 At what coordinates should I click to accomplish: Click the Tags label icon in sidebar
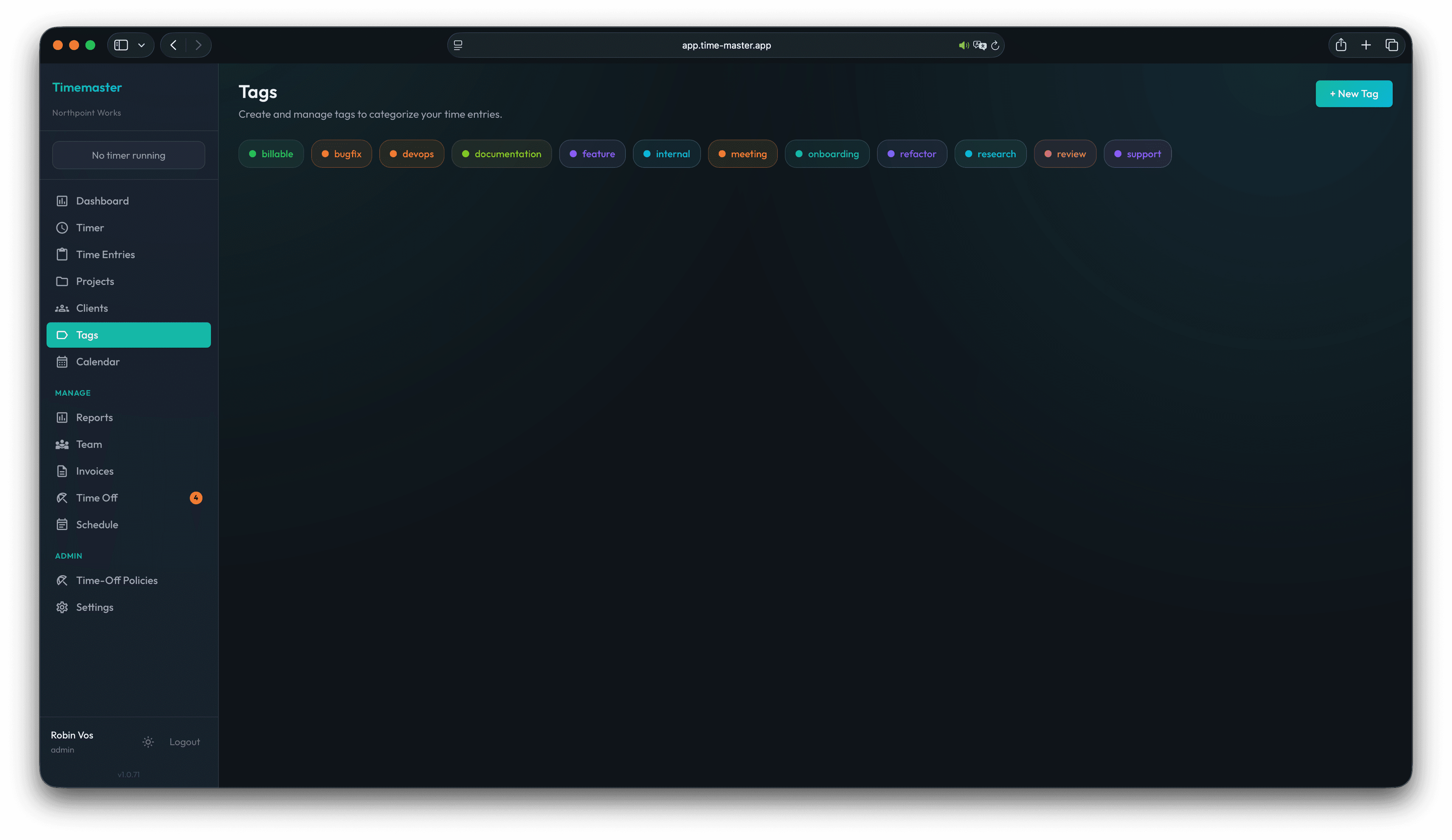pyautogui.click(x=62, y=335)
